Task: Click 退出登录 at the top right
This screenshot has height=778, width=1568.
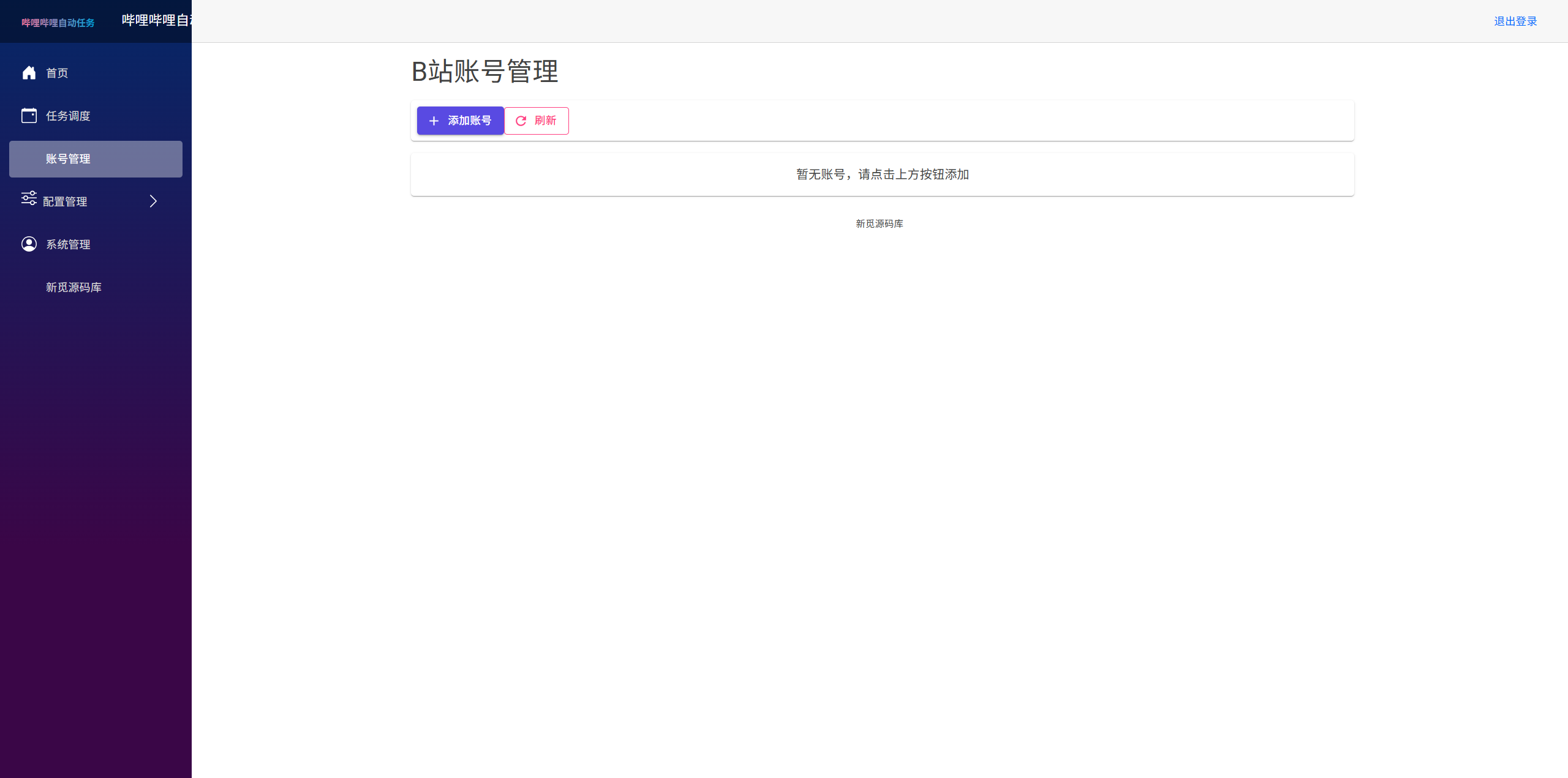Action: (1515, 20)
